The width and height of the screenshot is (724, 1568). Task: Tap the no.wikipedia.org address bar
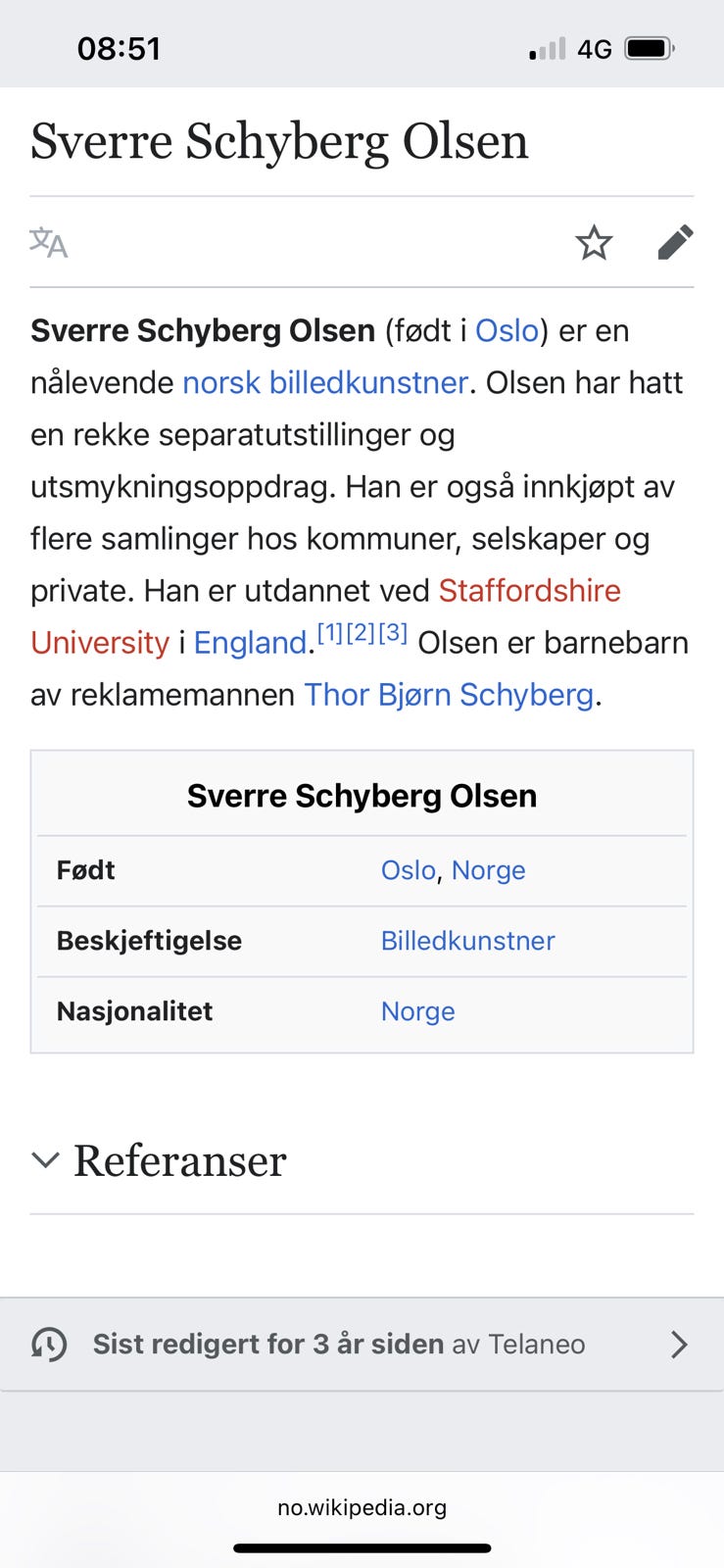362,1507
